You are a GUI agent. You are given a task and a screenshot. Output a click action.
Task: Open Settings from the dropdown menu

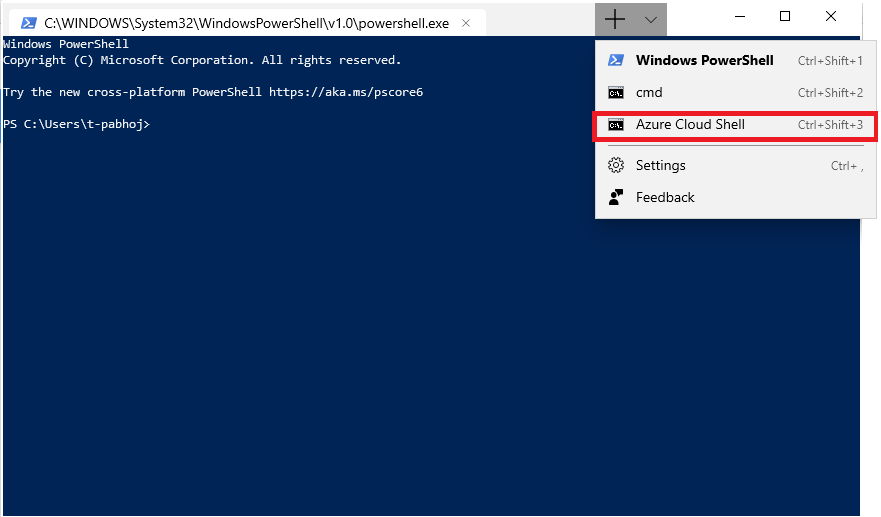tap(661, 165)
